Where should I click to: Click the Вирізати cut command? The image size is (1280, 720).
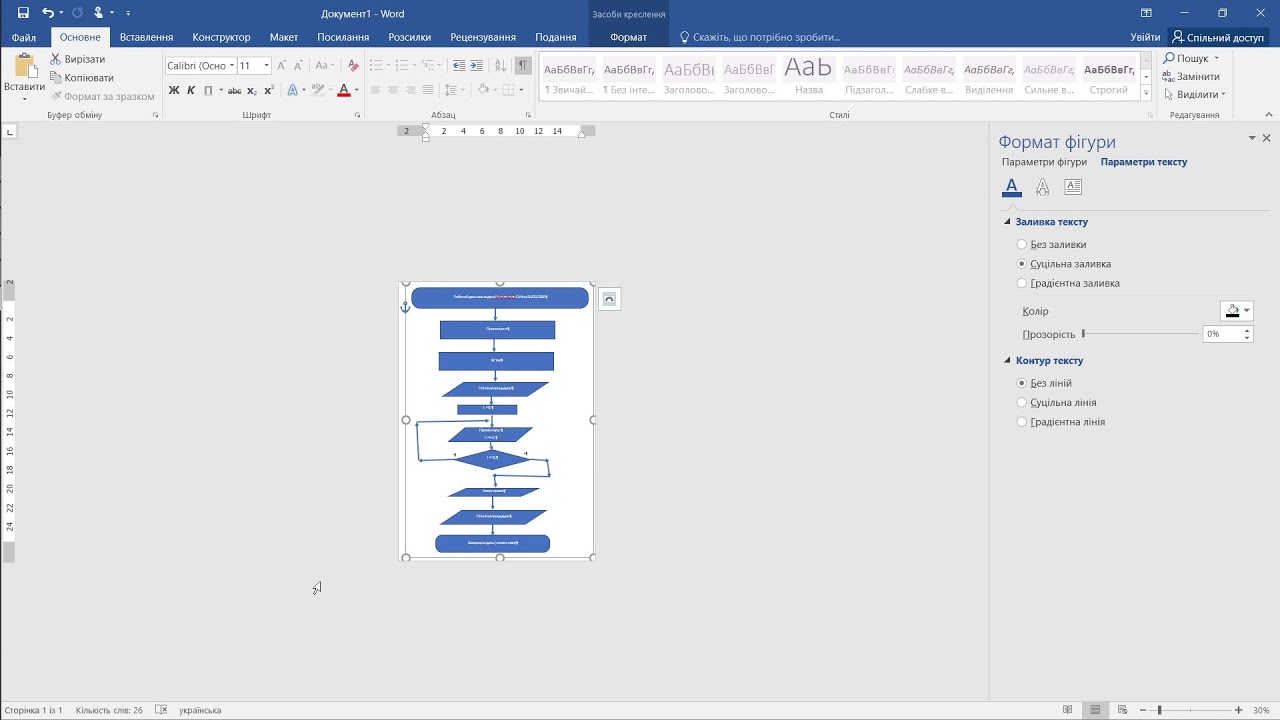(77, 59)
